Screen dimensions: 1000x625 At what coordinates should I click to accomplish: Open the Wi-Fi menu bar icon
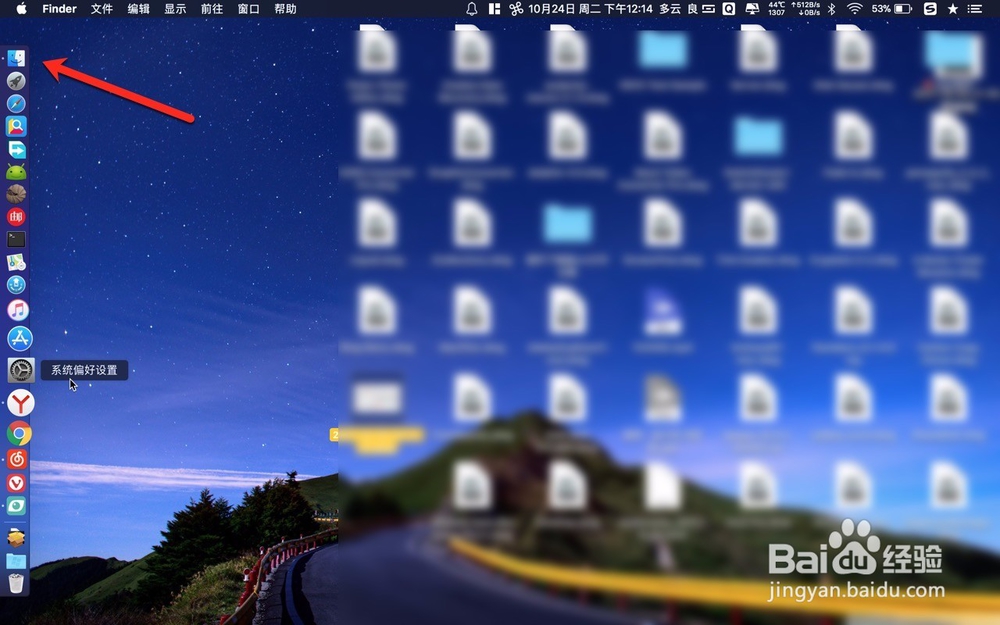855,9
